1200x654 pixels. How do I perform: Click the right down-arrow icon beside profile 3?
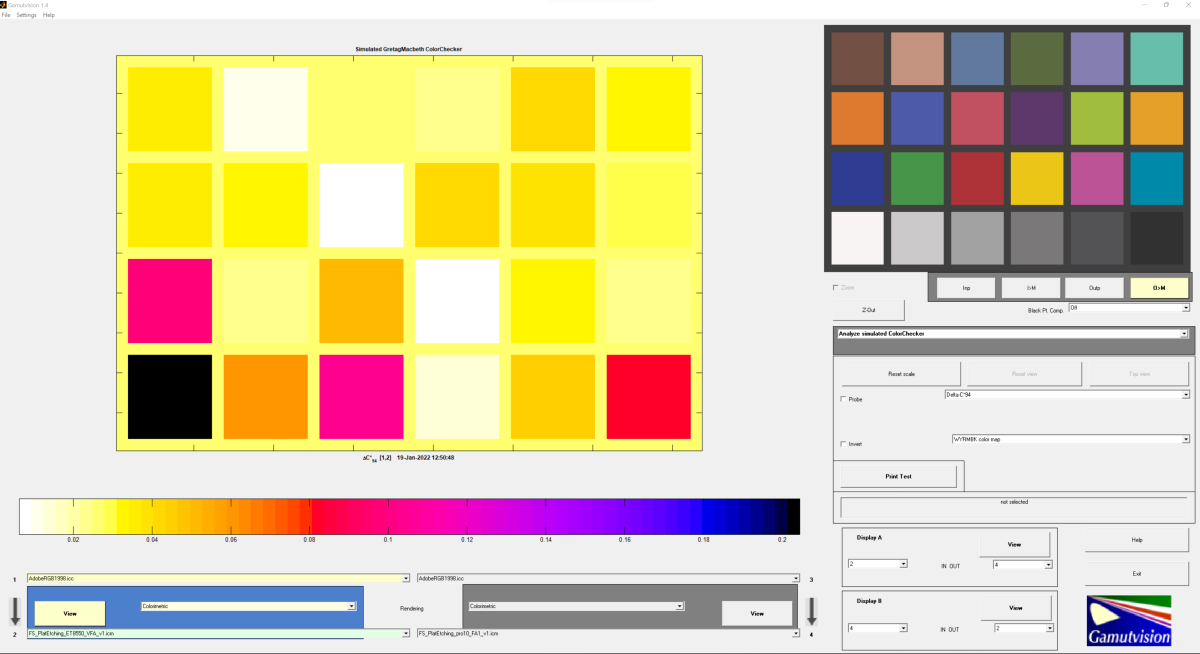coord(812,609)
